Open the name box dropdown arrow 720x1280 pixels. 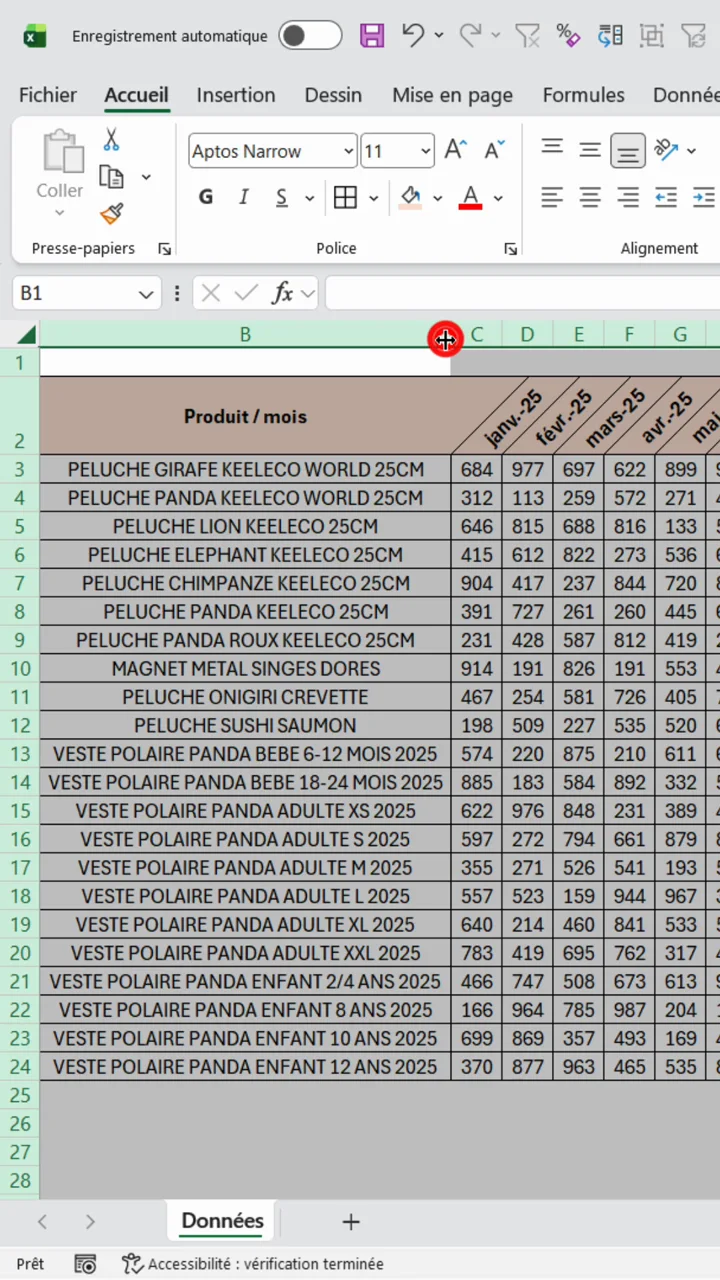tap(147, 294)
